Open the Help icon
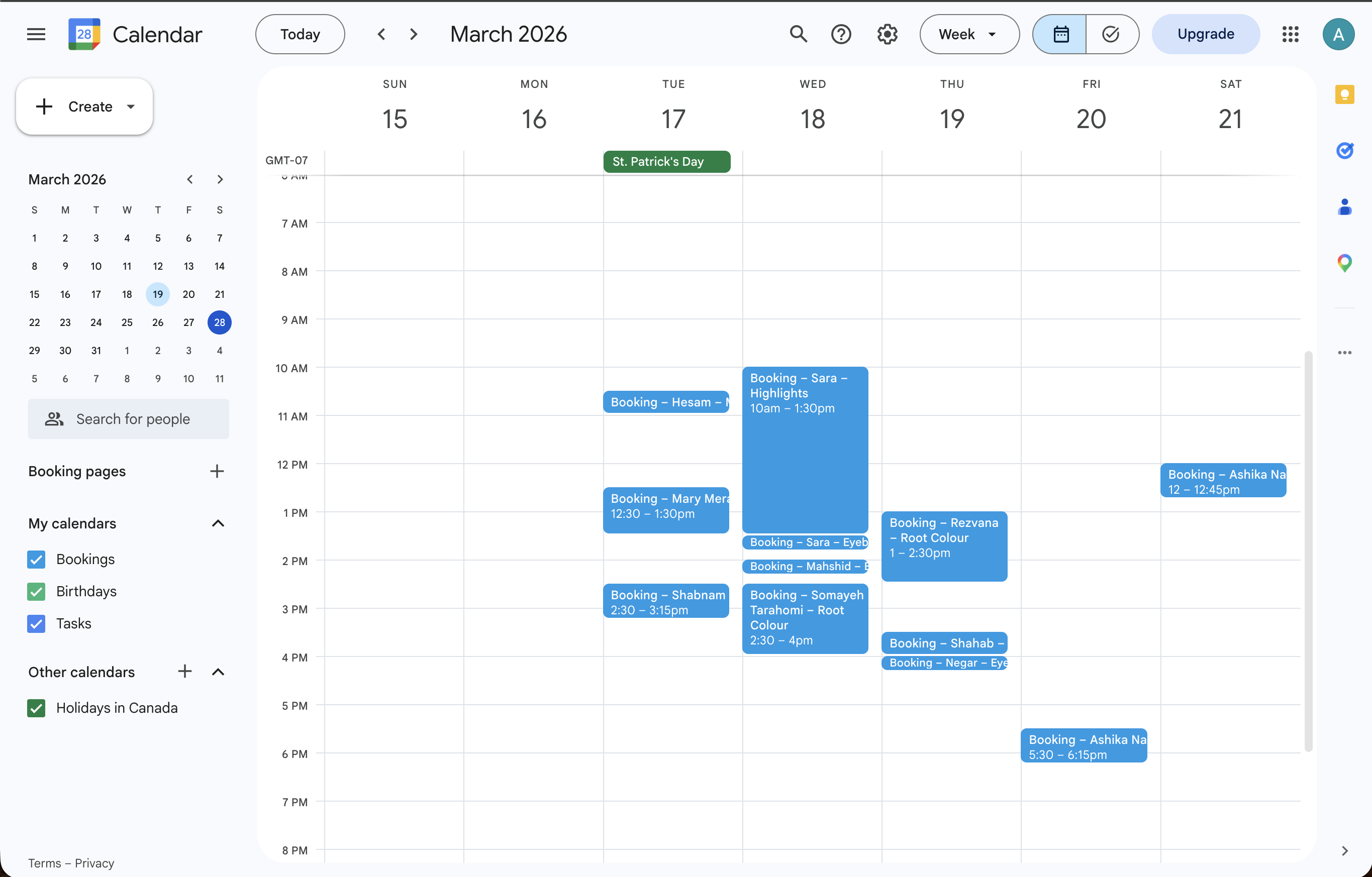Viewport: 1372px width, 877px height. coord(841,34)
